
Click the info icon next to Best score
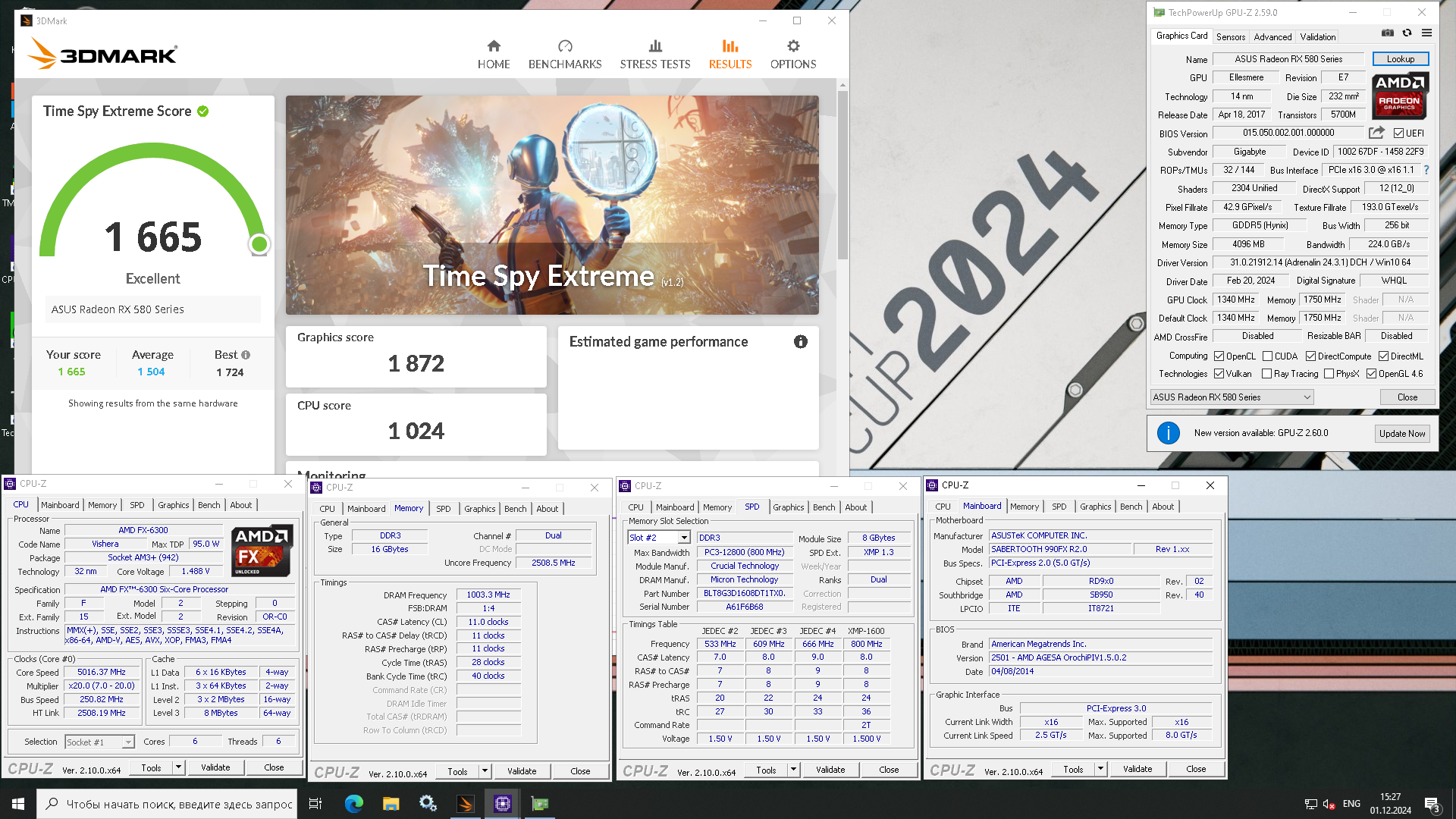click(x=246, y=355)
